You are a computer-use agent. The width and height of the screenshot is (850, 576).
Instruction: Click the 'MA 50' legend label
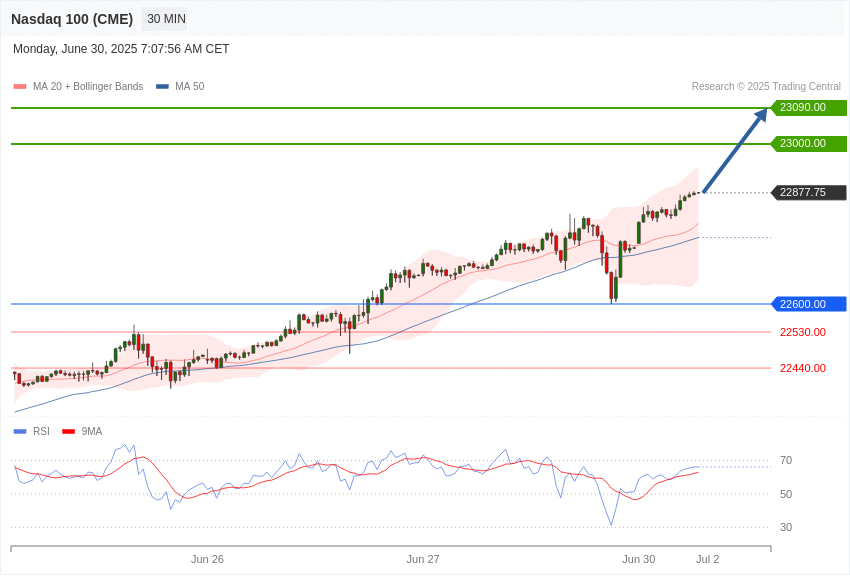click(x=190, y=86)
